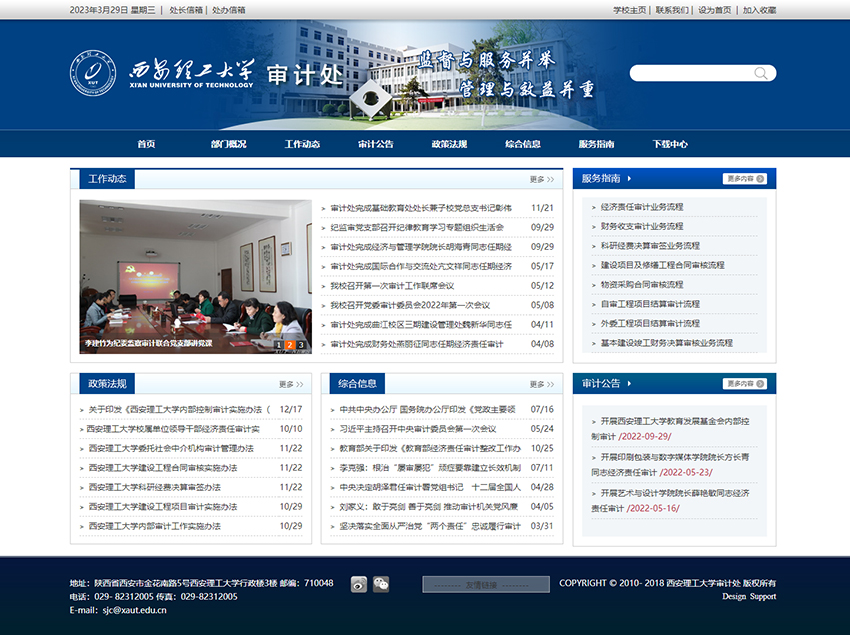Click 联系我们 link at top right
The image size is (850, 635).
(x=672, y=10)
